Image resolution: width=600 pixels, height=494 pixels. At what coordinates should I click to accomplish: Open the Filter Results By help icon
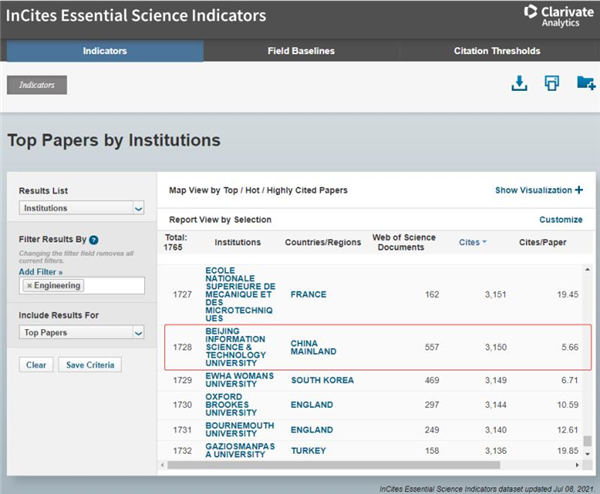(93, 240)
